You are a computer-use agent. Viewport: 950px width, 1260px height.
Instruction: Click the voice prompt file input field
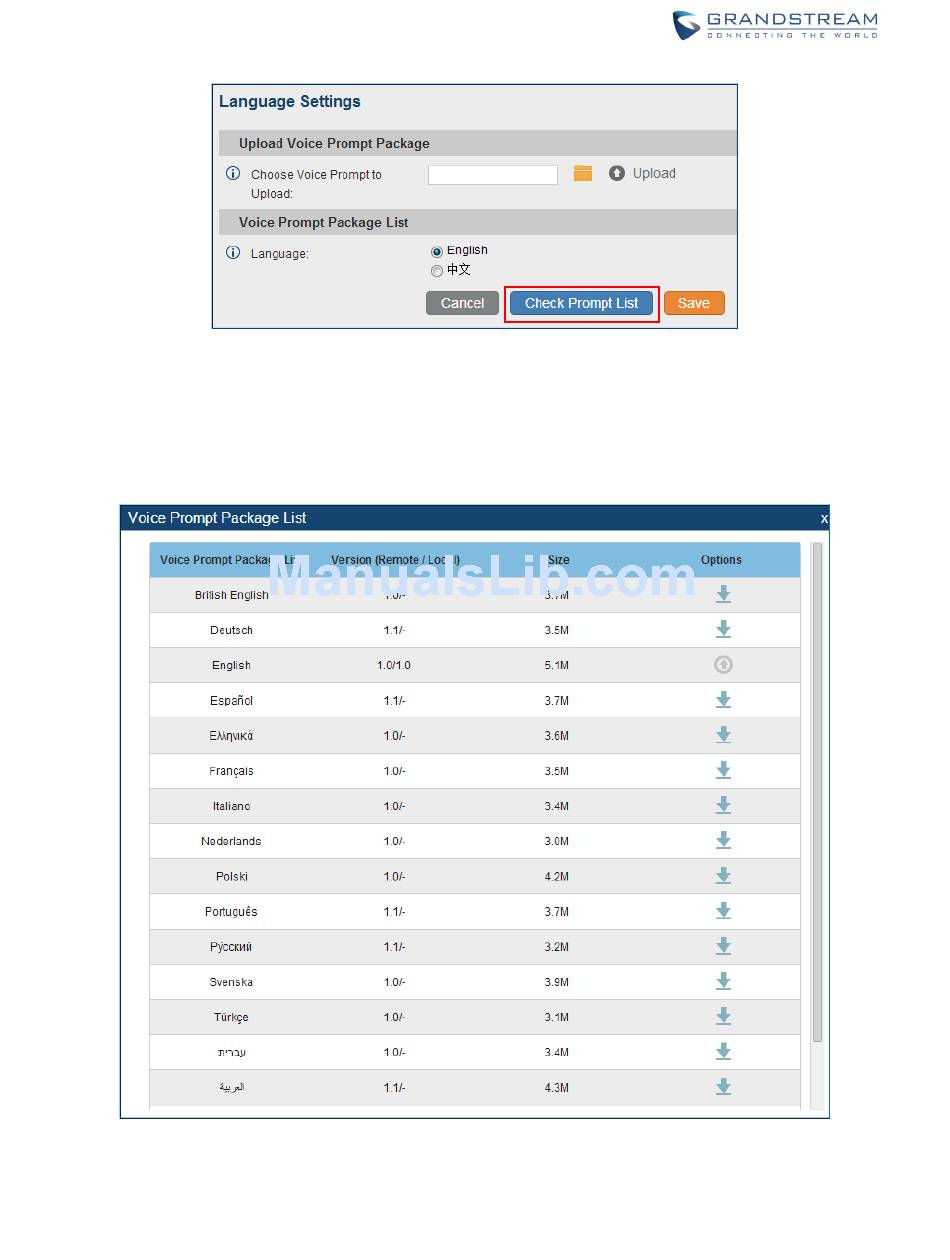(493, 175)
